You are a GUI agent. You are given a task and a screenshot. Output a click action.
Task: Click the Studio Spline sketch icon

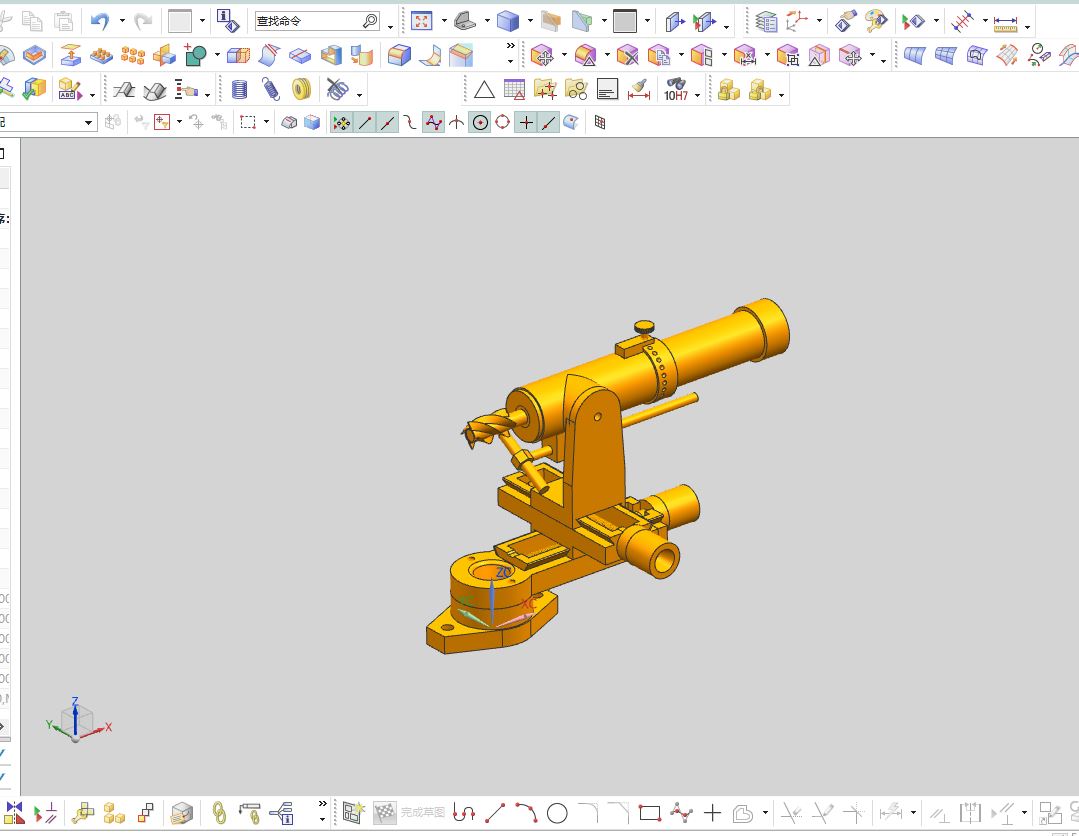click(x=681, y=813)
